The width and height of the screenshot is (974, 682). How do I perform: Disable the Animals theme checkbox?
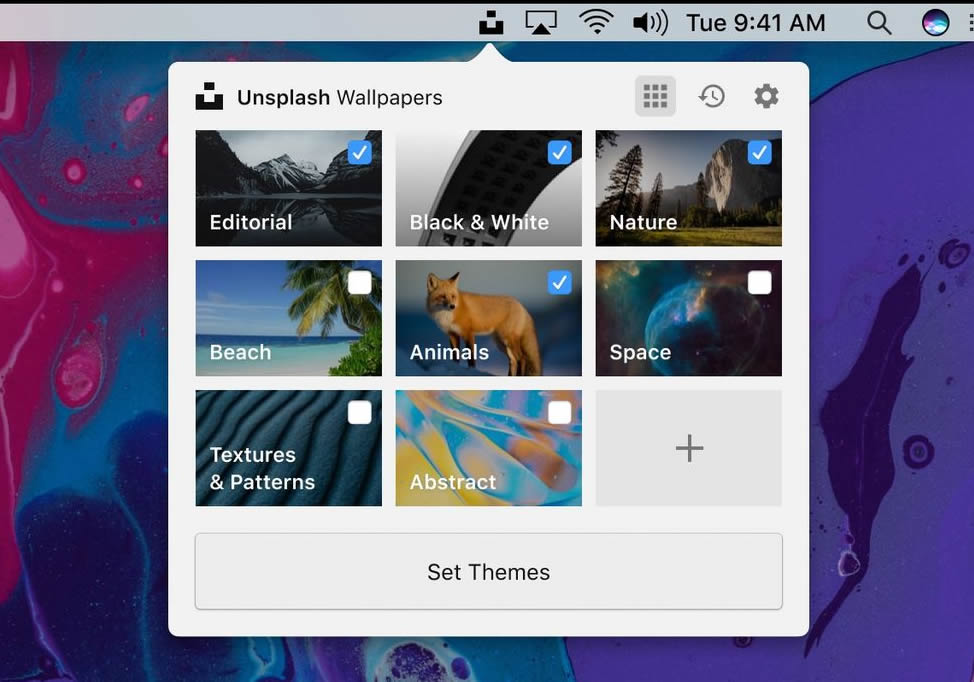coord(560,283)
